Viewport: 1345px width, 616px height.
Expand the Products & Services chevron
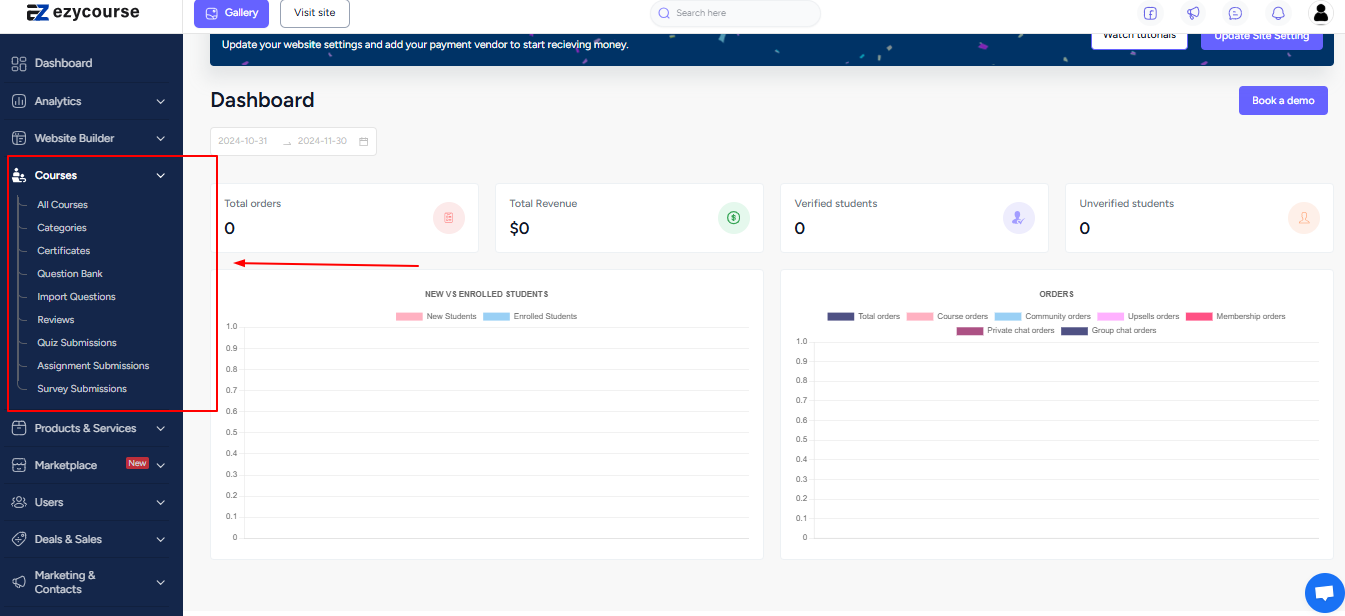[x=161, y=428]
